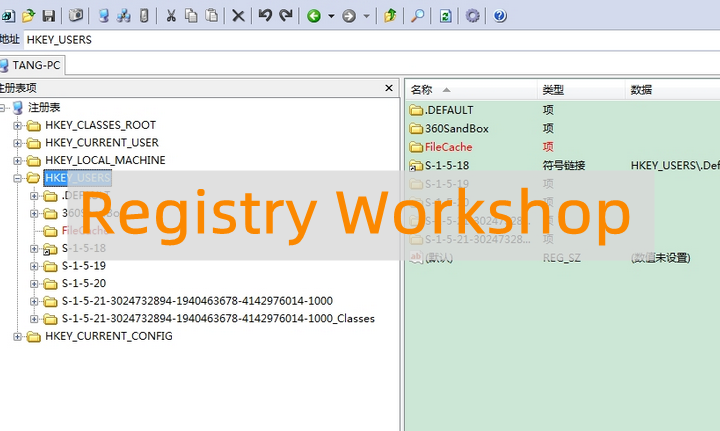Click the Refresh icon in toolbar
The height and width of the screenshot is (431, 720).
(445, 16)
